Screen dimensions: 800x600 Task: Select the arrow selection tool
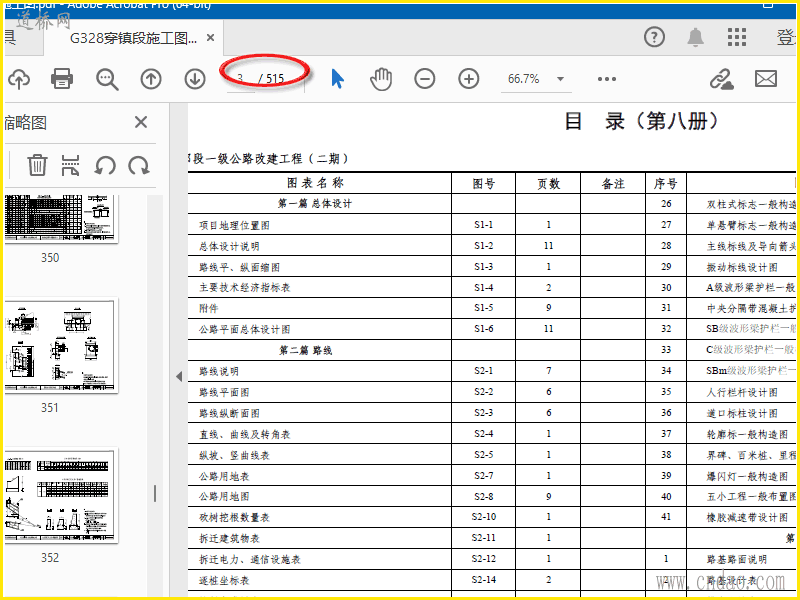click(337, 79)
